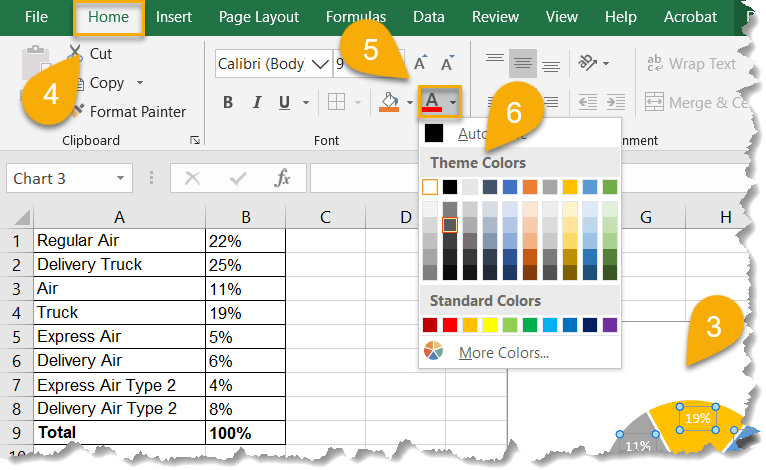Click the Borders grid icon
This screenshot has height=470, width=766.
pos(337,102)
